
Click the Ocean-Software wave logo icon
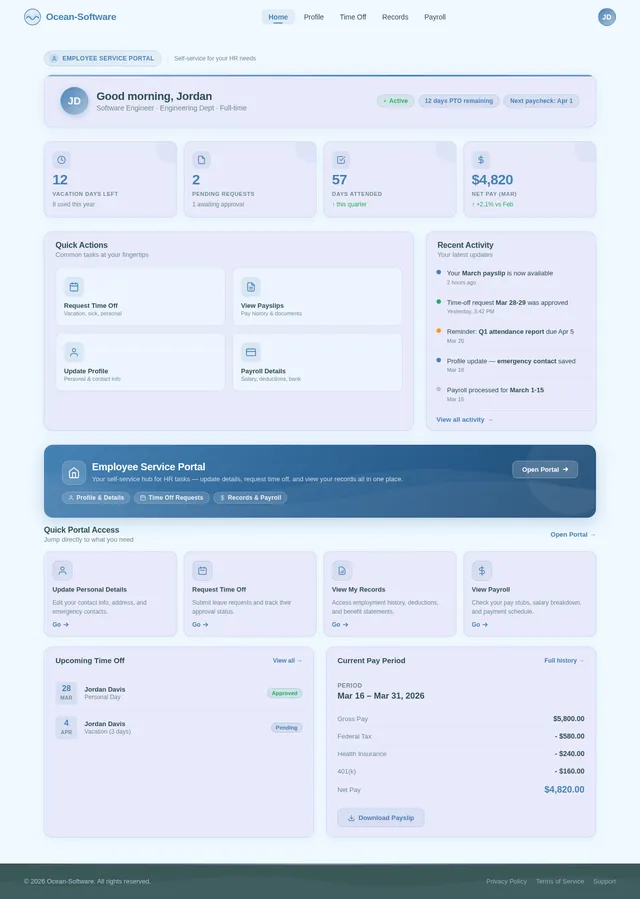click(32, 17)
